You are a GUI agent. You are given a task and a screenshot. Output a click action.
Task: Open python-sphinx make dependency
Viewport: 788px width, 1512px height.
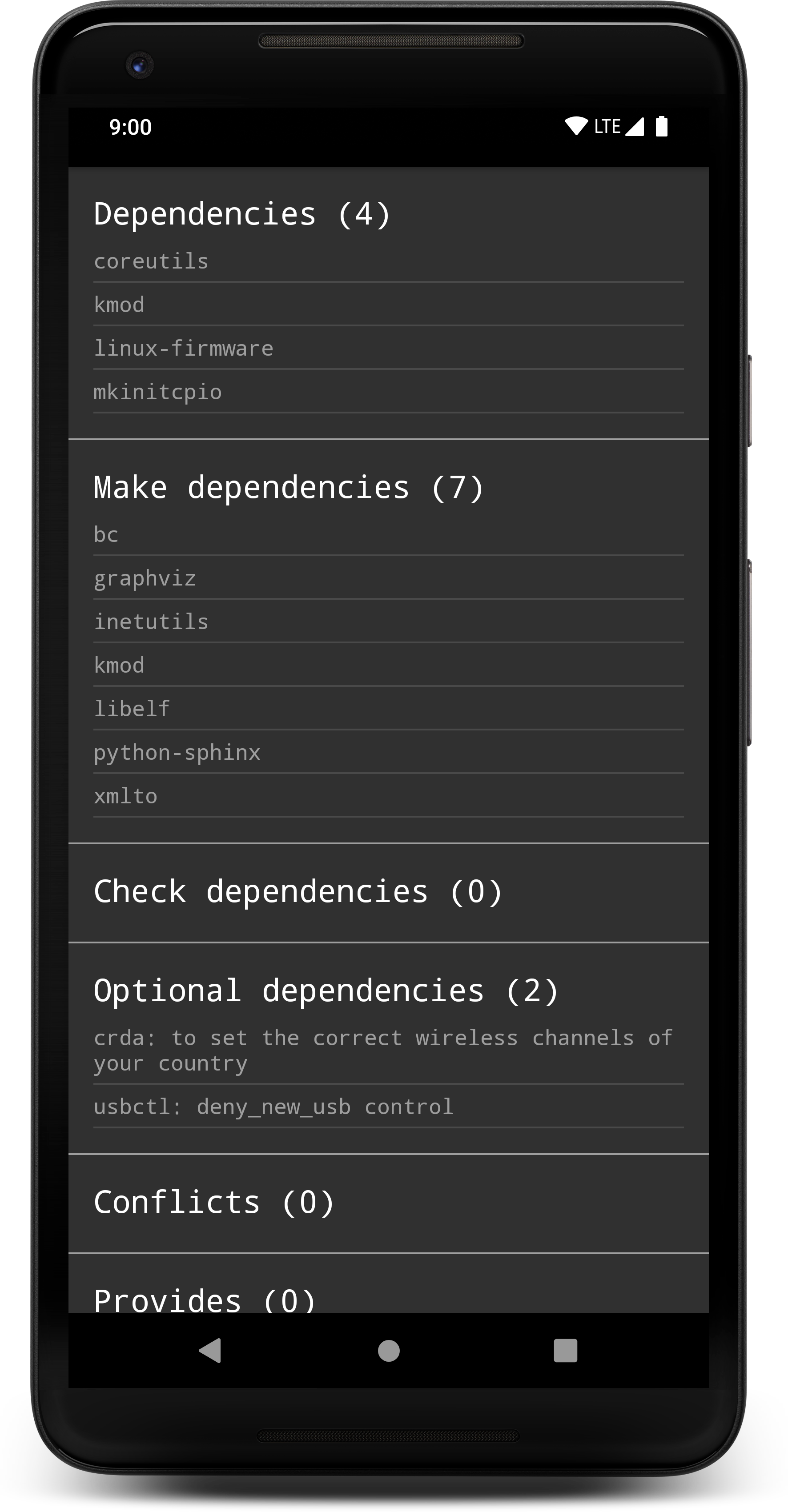click(388, 752)
